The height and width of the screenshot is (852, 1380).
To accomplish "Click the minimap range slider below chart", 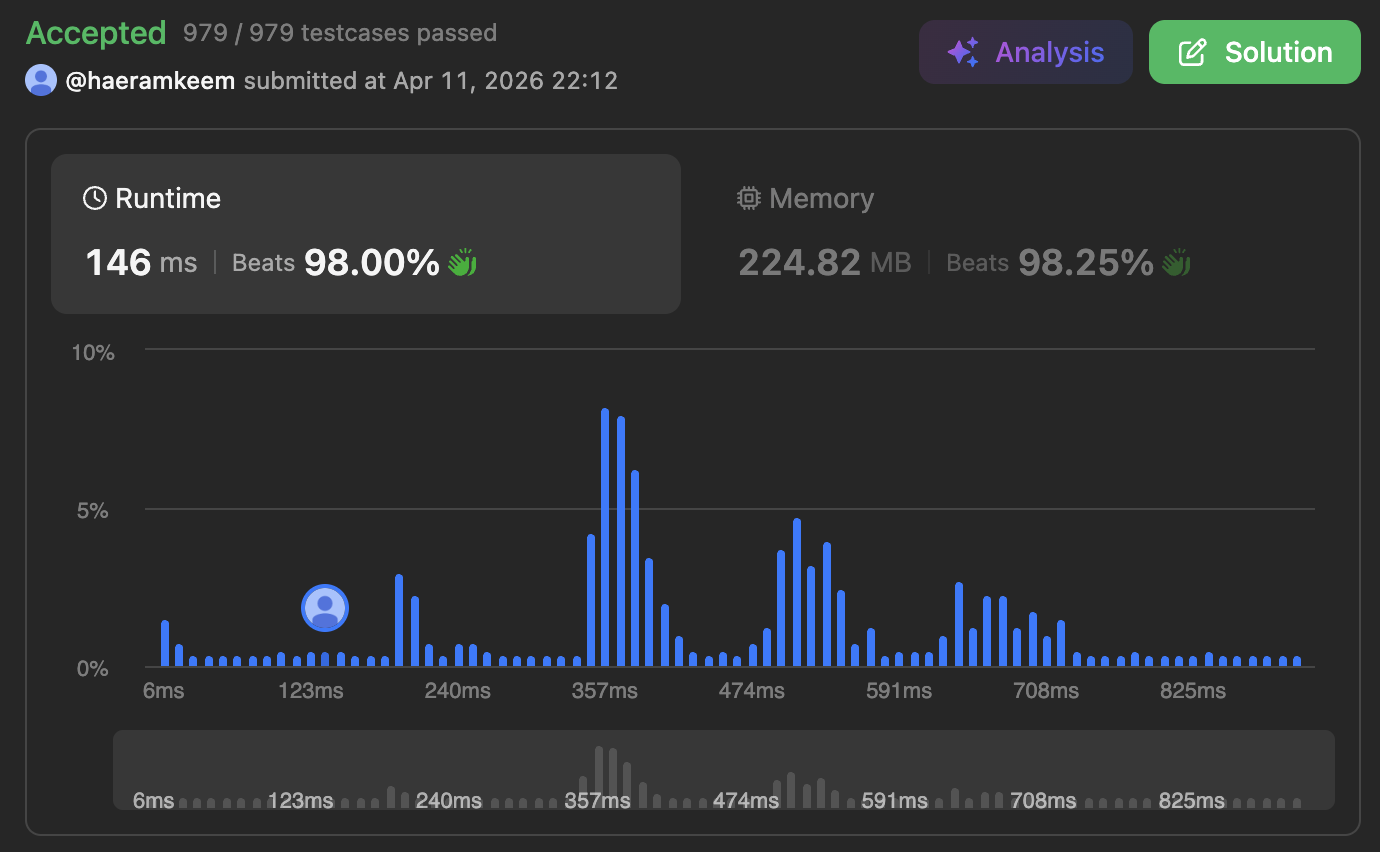I will coord(723,770).
